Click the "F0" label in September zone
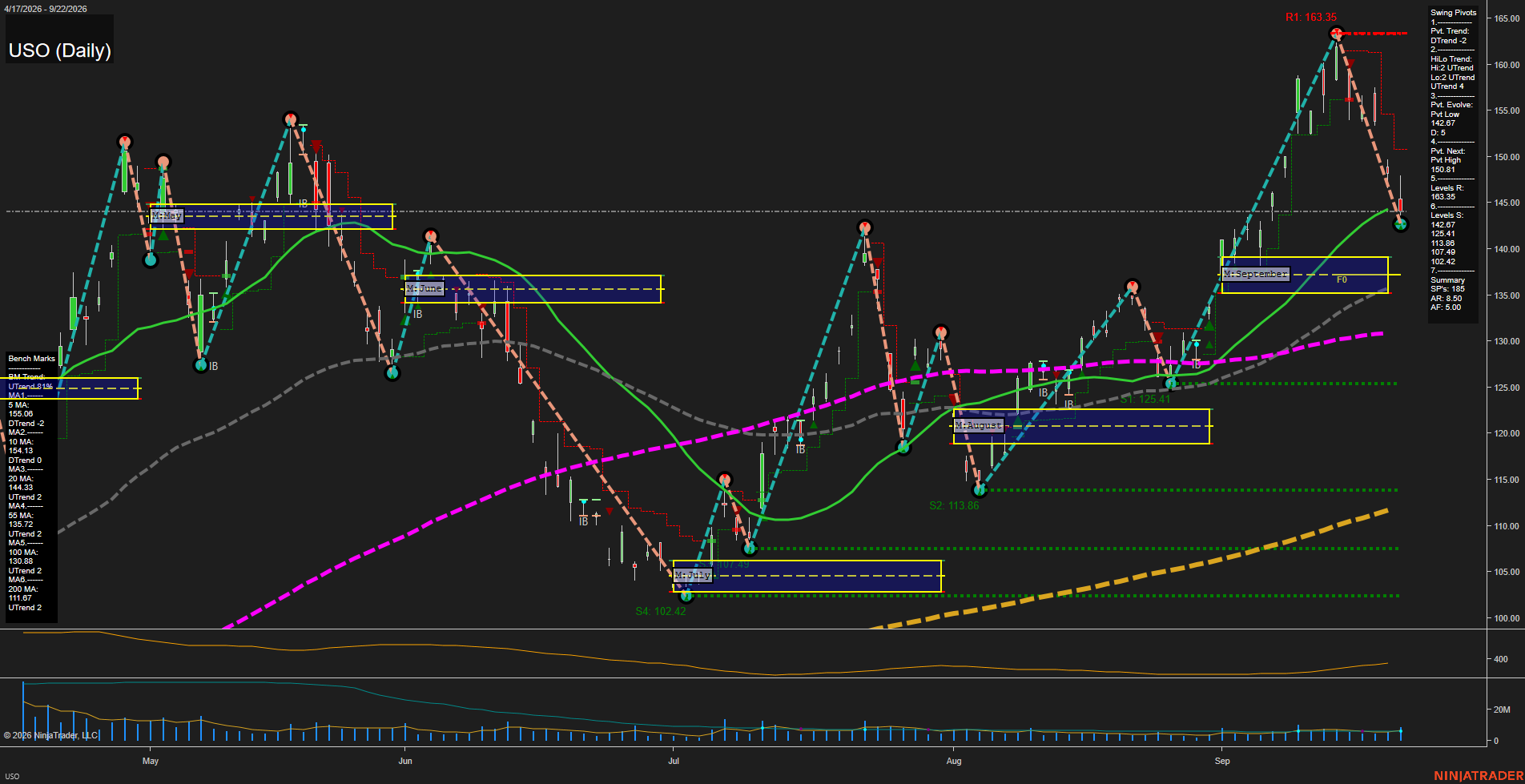Image resolution: width=1525 pixels, height=784 pixels. [x=1342, y=279]
